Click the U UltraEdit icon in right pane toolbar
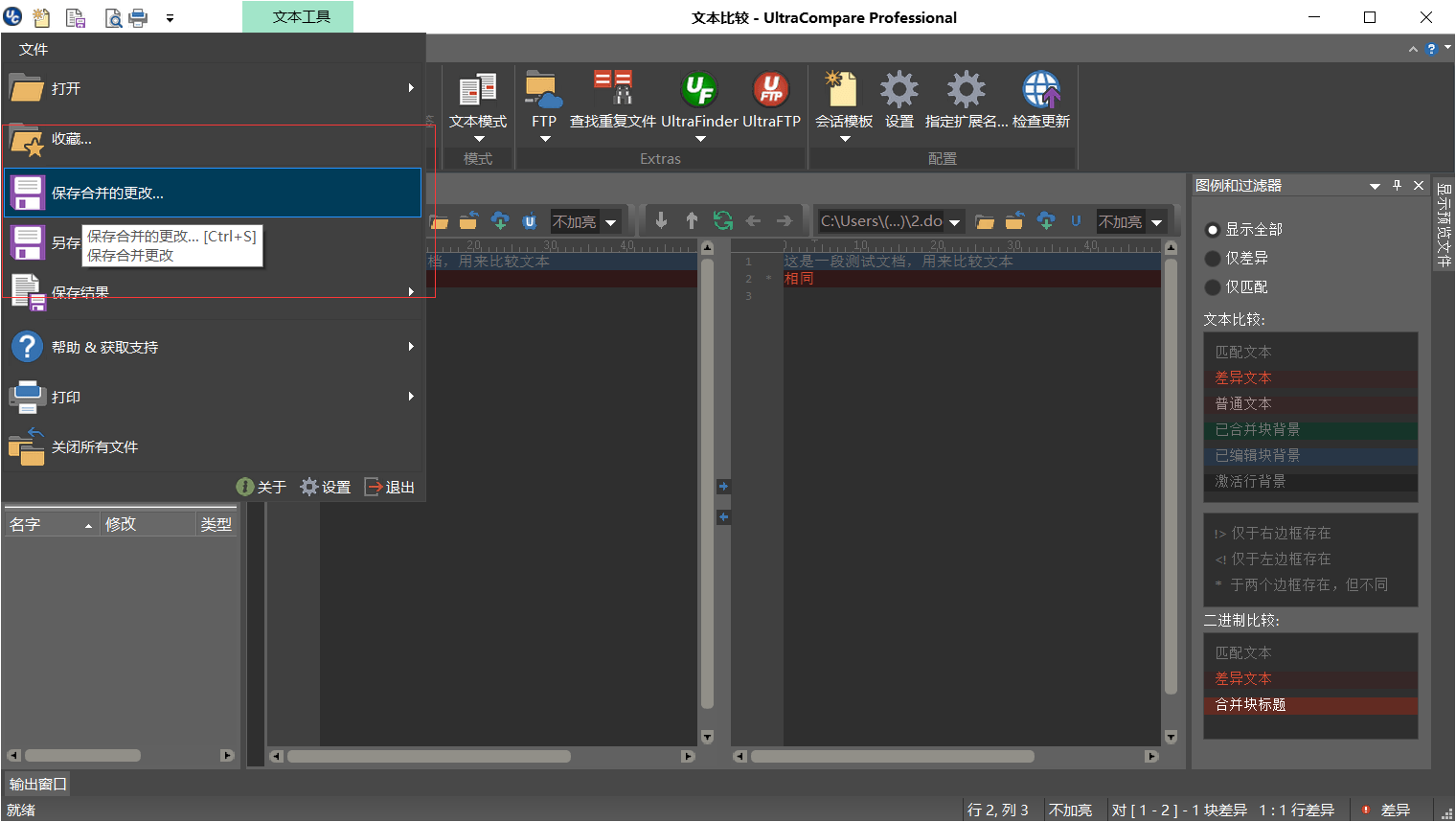1456x822 pixels. (1076, 221)
